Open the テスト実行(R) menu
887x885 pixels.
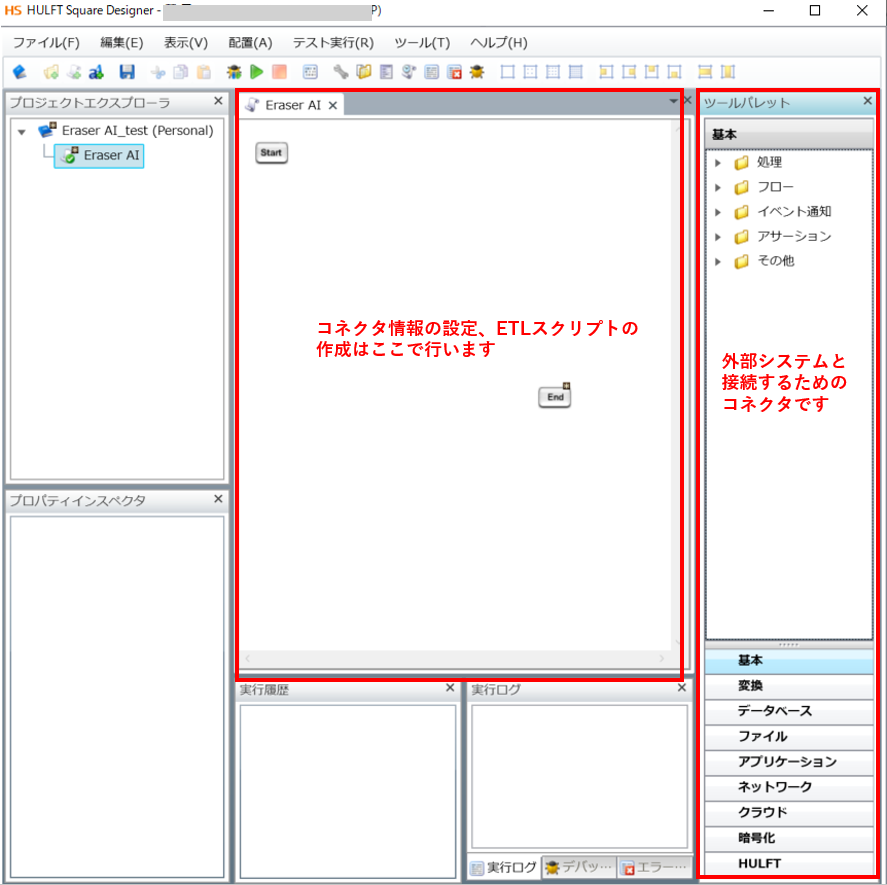tap(333, 43)
